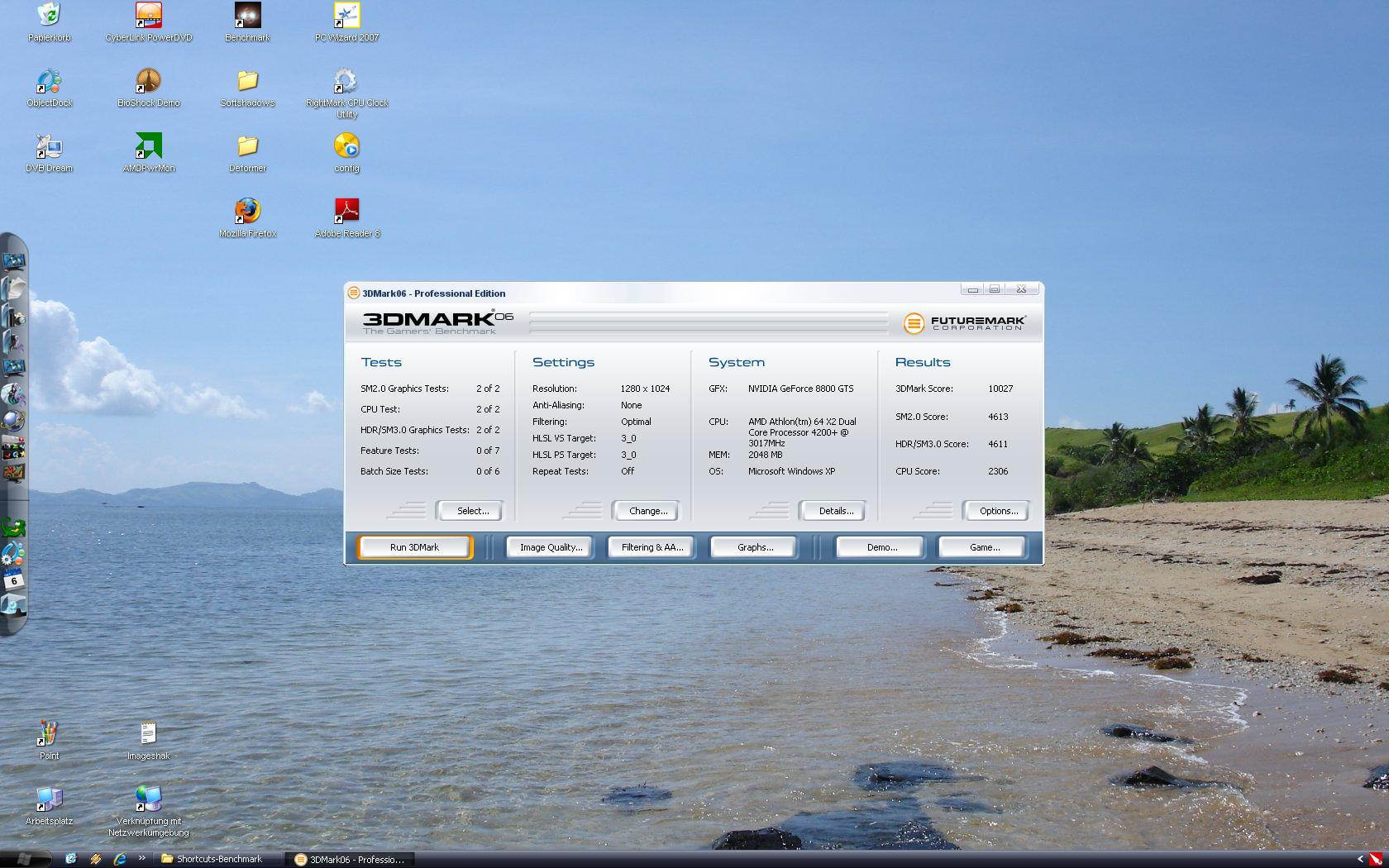Image resolution: width=1389 pixels, height=868 pixels.
Task: Click the Futuremark Corporation logo
Action: click(964, 322)
